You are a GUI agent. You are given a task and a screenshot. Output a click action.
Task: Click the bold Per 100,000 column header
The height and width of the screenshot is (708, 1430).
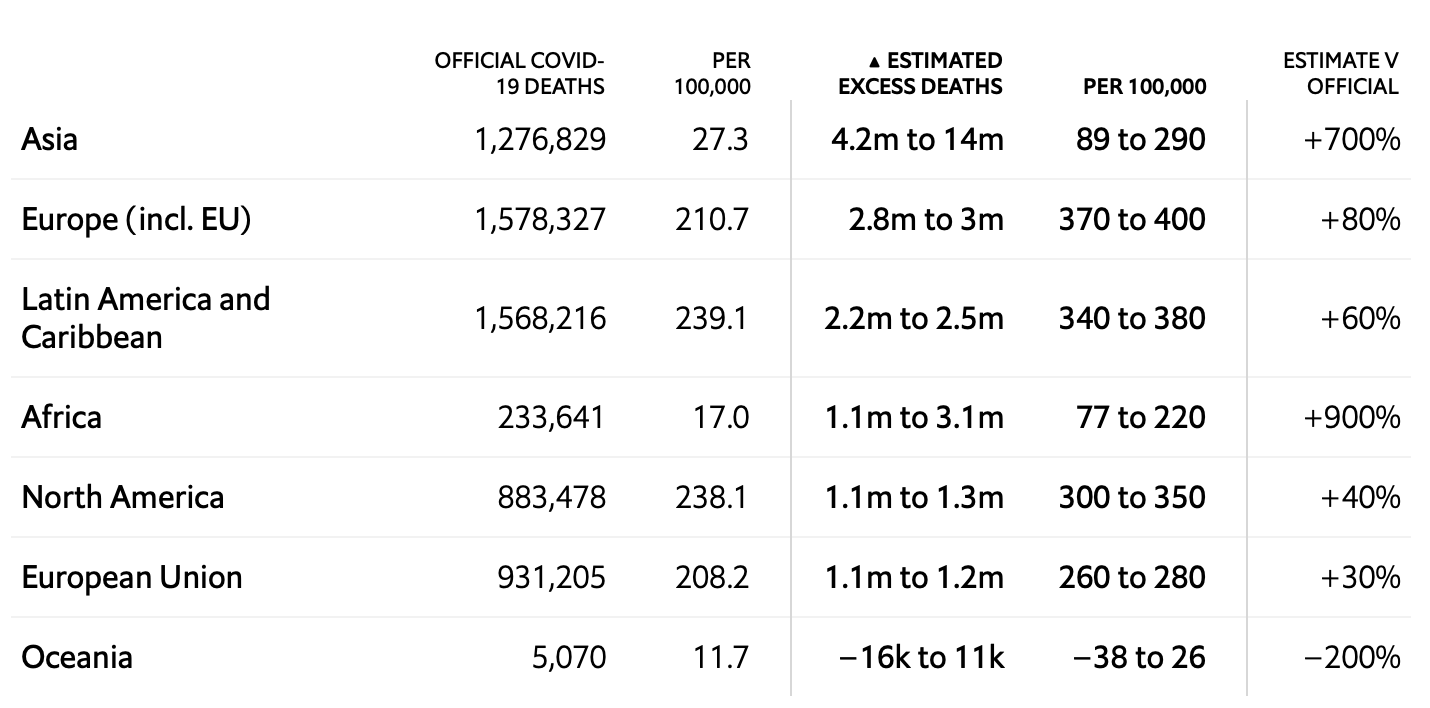[1144, 87]
